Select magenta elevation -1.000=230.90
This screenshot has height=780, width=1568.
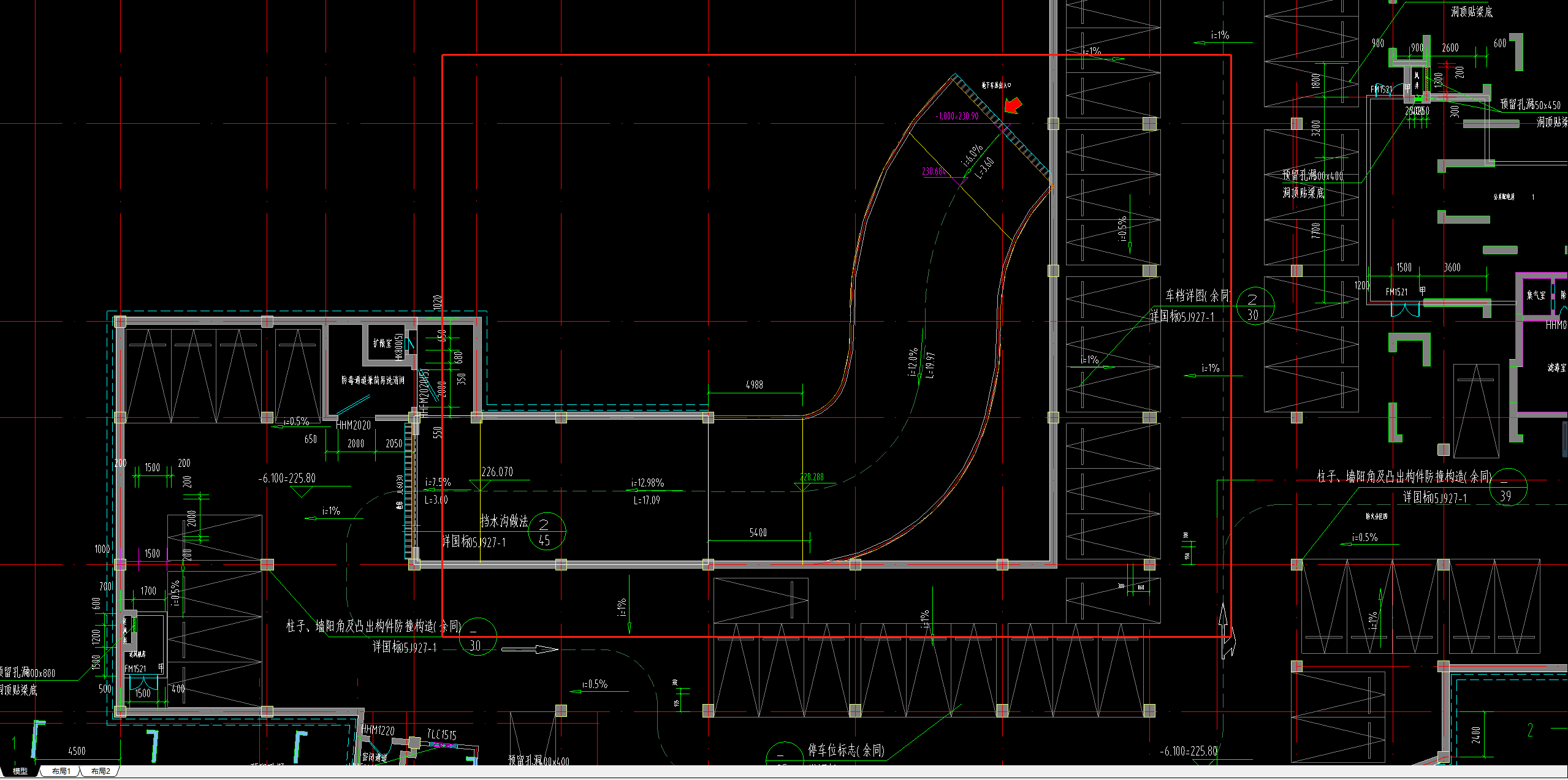[x=957, y=116]
